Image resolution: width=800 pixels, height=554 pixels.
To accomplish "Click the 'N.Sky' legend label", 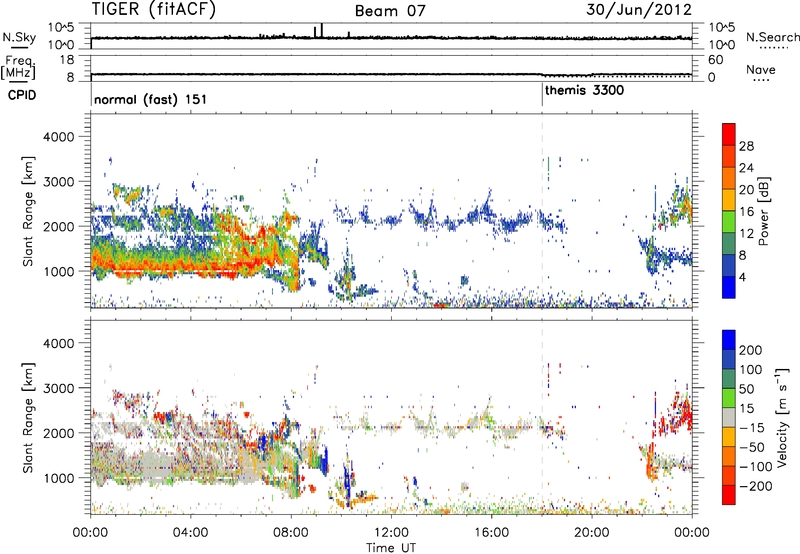I will pos(19,37).
